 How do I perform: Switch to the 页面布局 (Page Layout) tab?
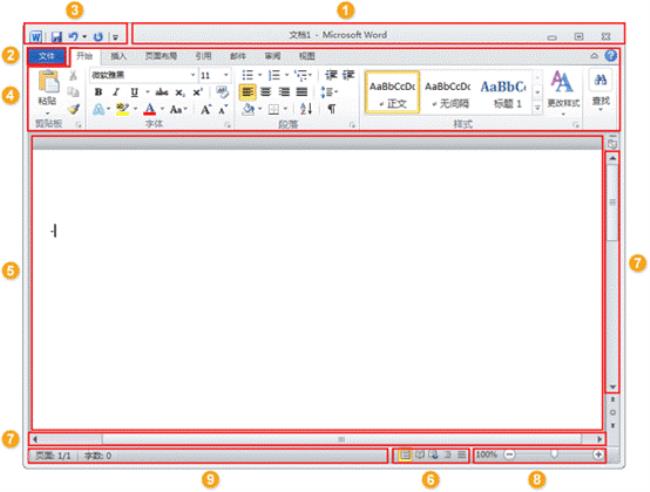[x=161, y=56]
